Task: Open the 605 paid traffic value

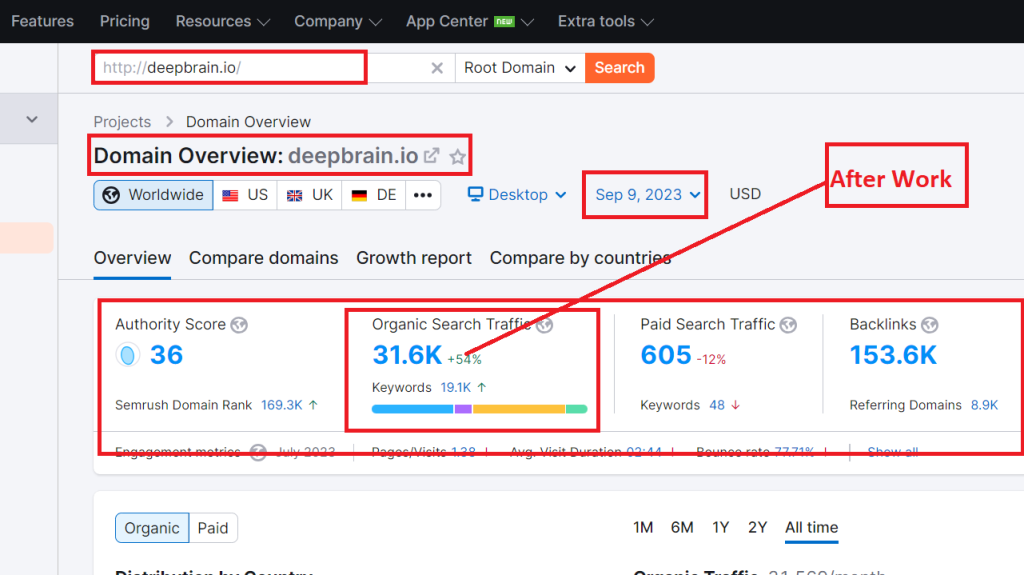Action: click(666, 355)
